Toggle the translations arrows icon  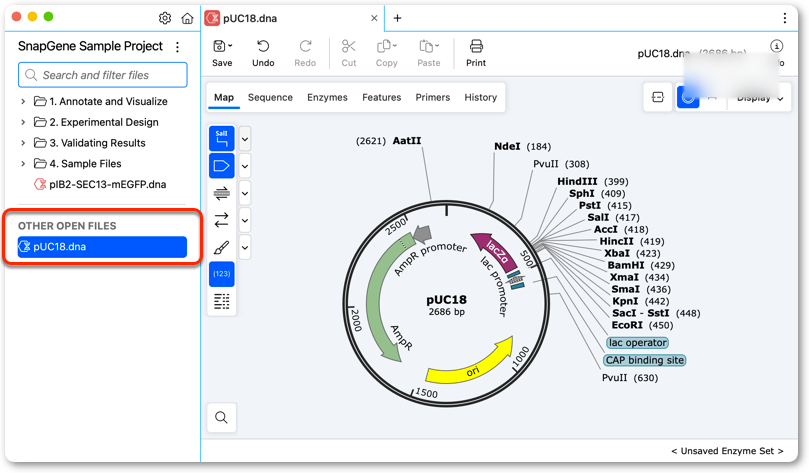coord(222,220)
